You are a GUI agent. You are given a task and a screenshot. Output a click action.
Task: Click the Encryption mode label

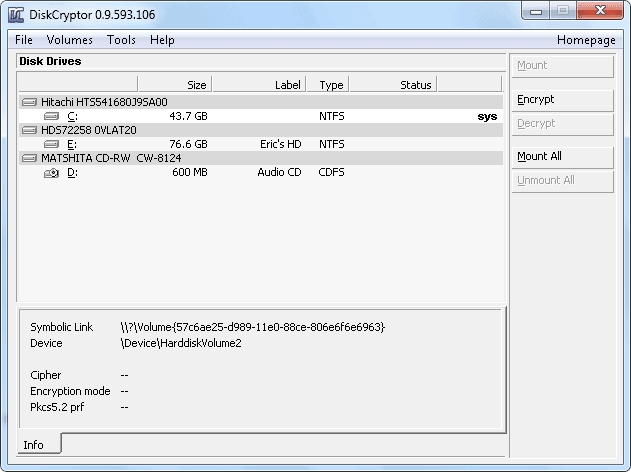[70, 392]
